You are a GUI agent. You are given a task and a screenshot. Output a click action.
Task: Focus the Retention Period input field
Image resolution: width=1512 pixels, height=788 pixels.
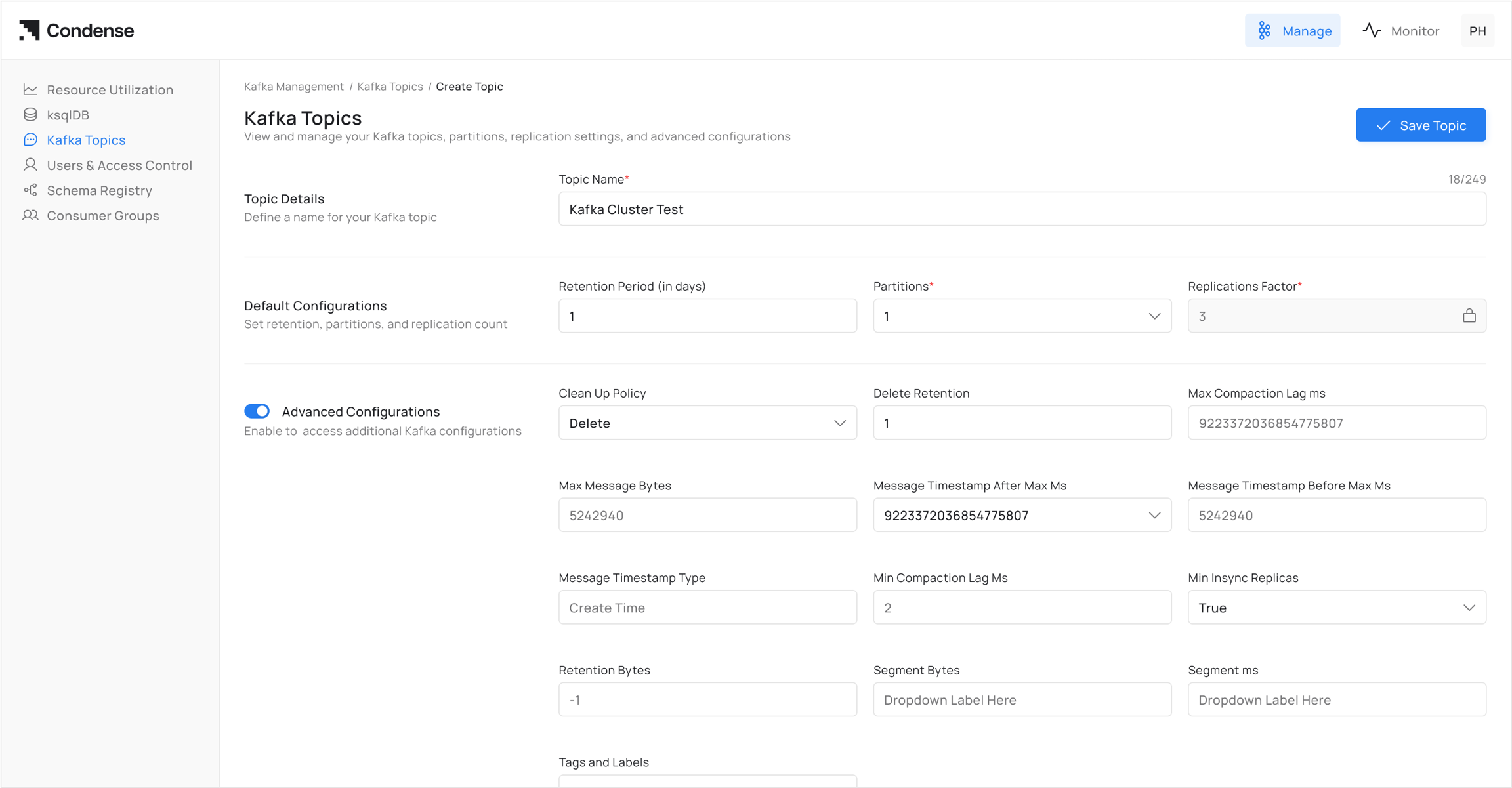coord(707,316)
